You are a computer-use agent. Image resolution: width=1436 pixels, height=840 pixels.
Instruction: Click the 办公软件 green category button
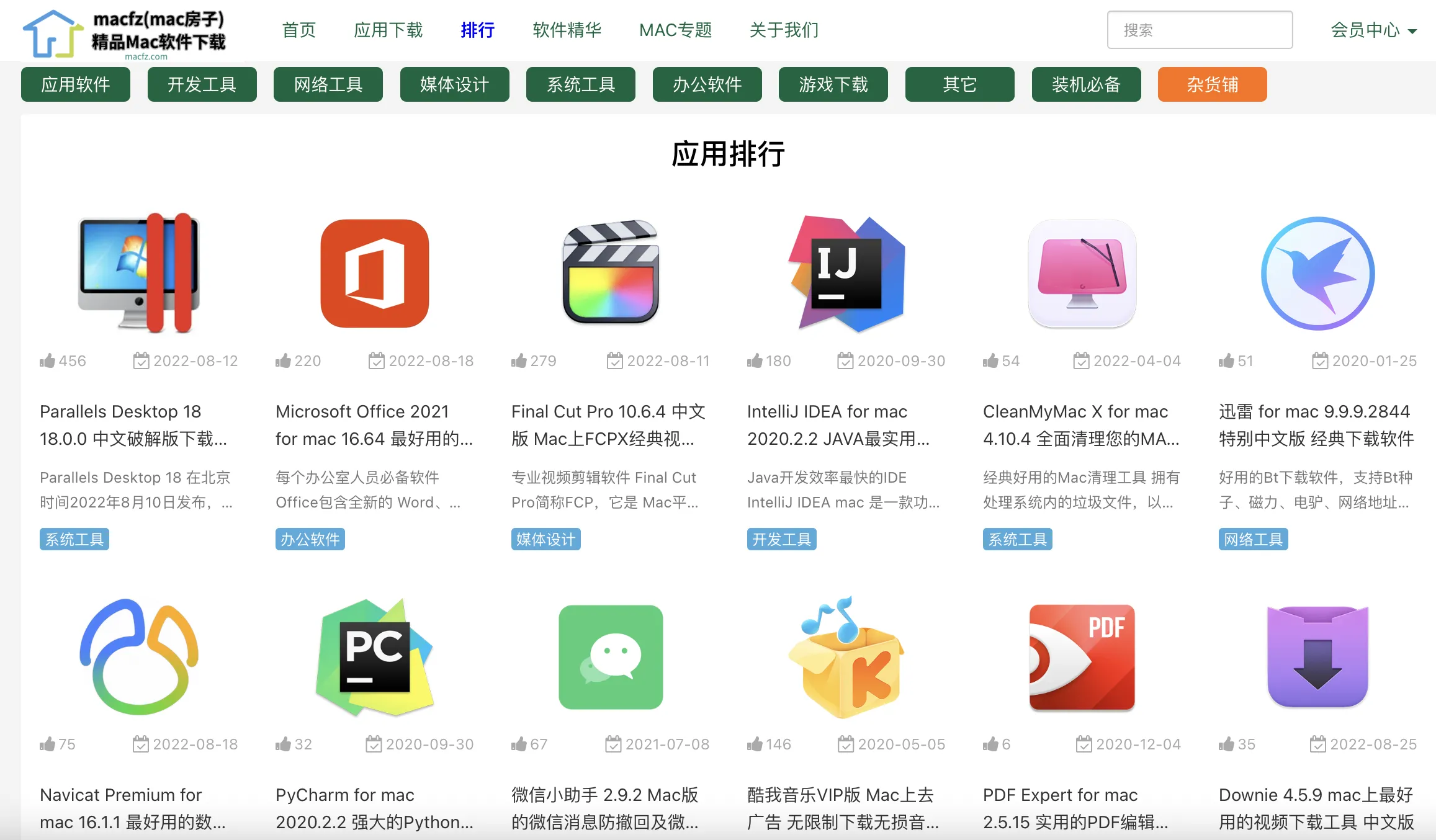pyautogui.click(x=707, y=84)
